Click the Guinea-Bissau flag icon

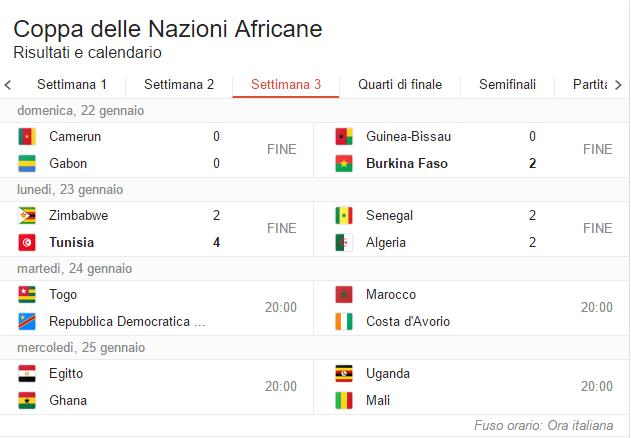click(344, 137)
